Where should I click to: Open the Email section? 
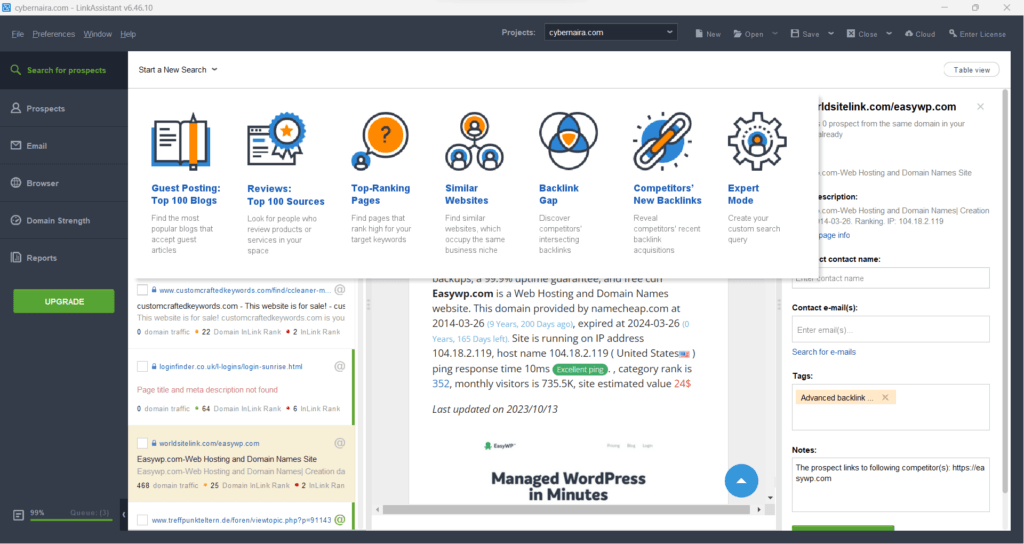(x=64, y=146)
